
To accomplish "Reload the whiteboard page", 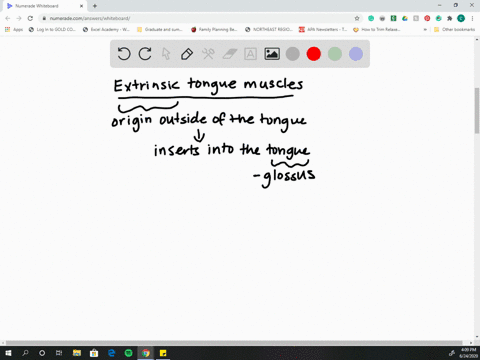I will [x=30, y=18].
